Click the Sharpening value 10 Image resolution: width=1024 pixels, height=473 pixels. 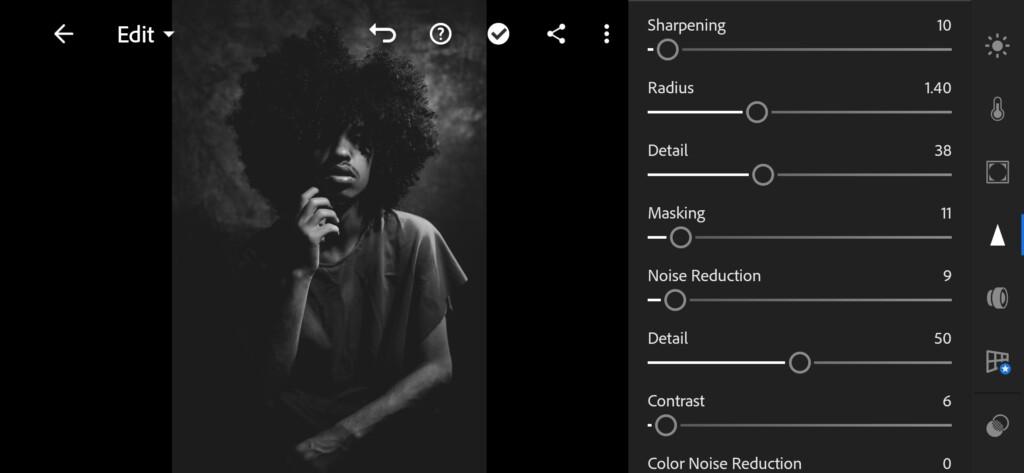pos(944,25)
